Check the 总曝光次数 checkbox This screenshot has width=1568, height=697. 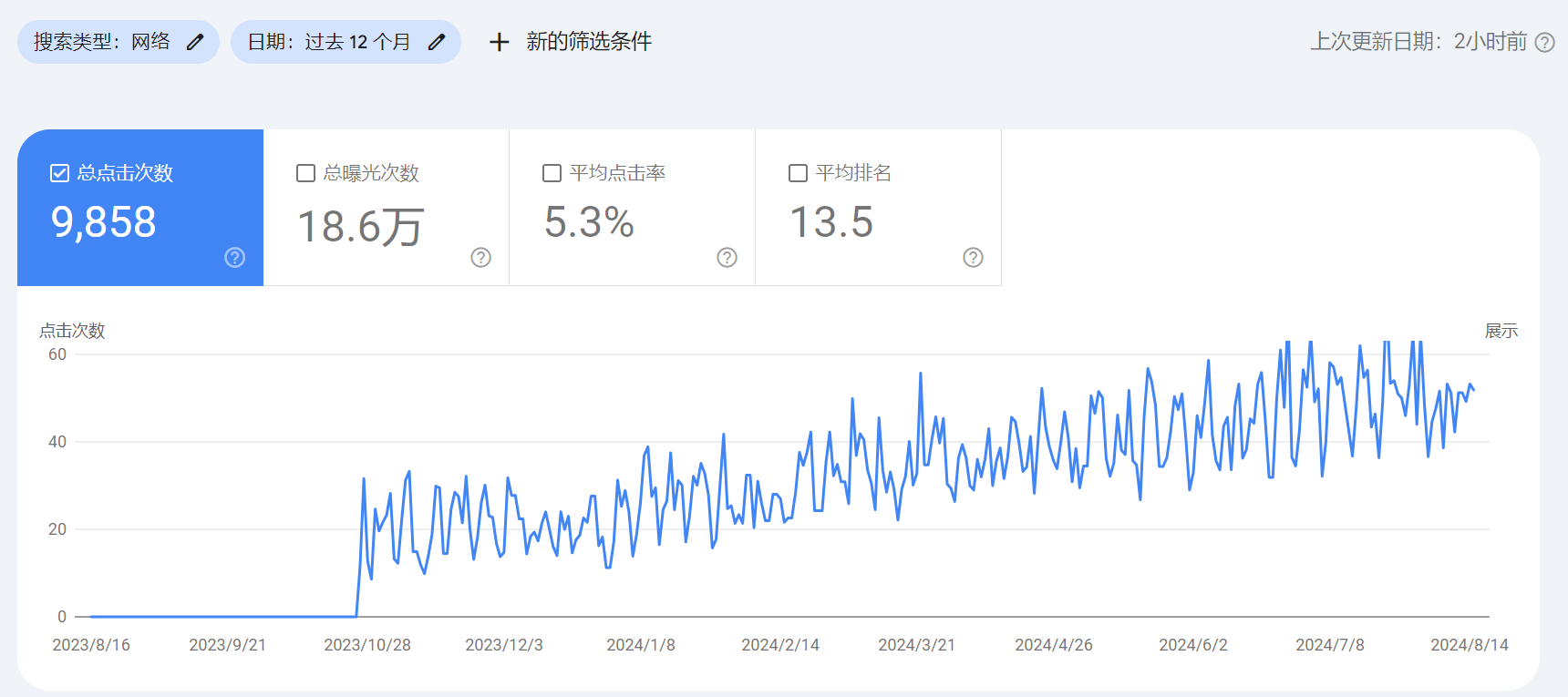pos(306,173)
